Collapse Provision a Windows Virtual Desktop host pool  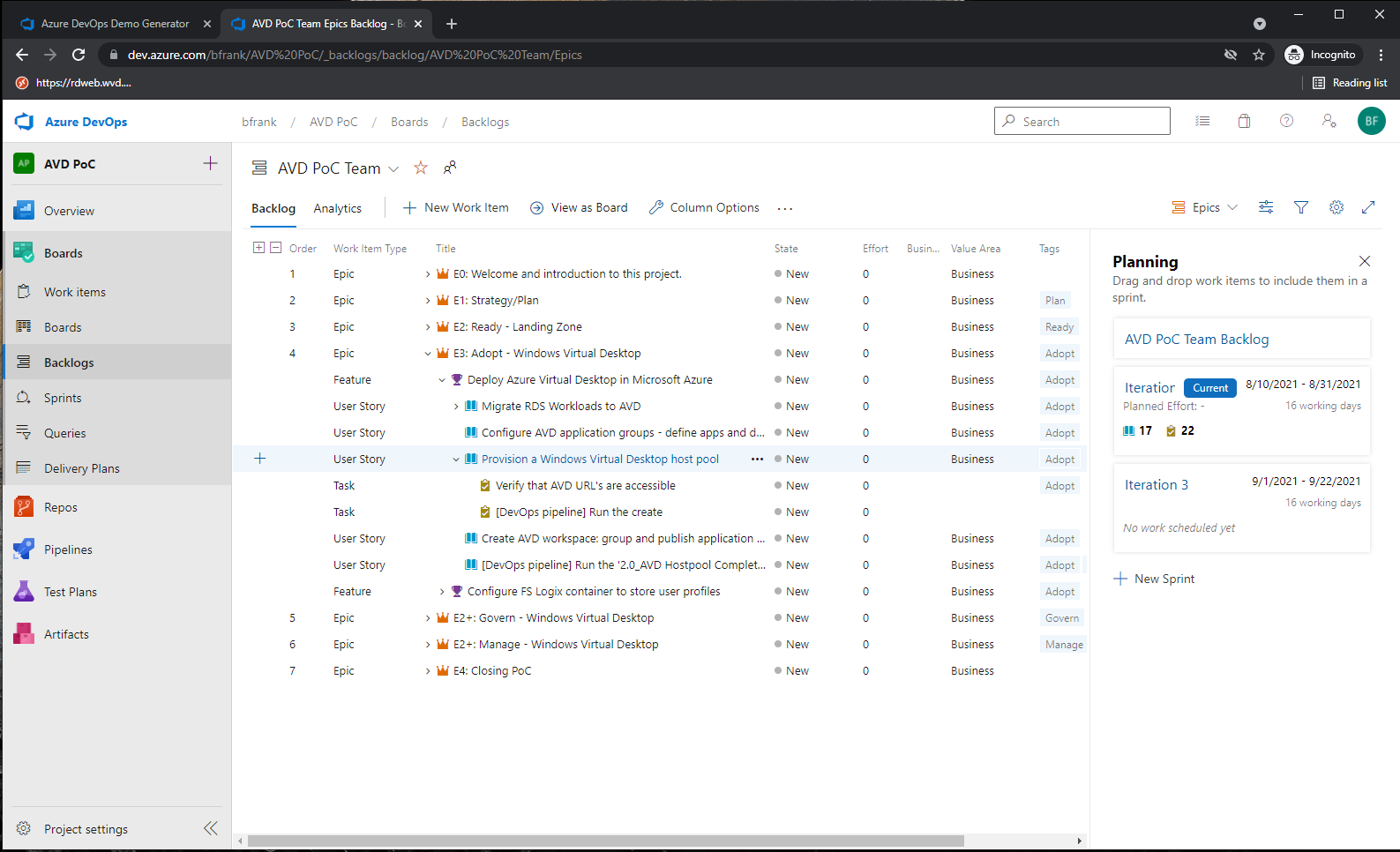[456, 460]
